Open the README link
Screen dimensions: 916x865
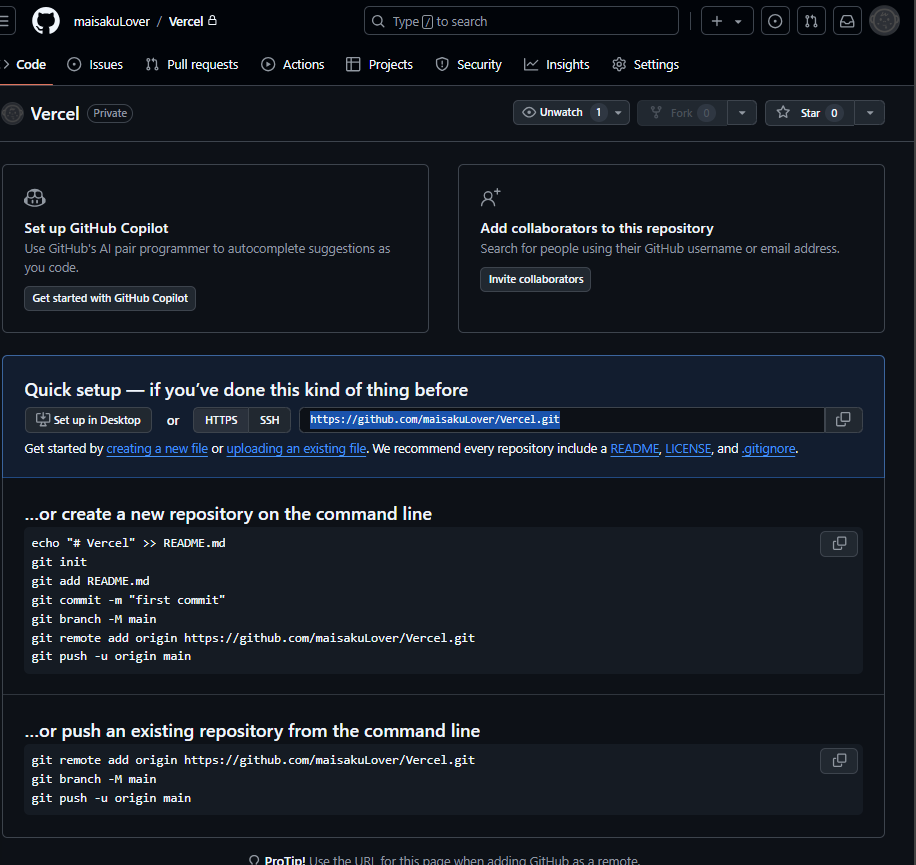click(634, 449)
